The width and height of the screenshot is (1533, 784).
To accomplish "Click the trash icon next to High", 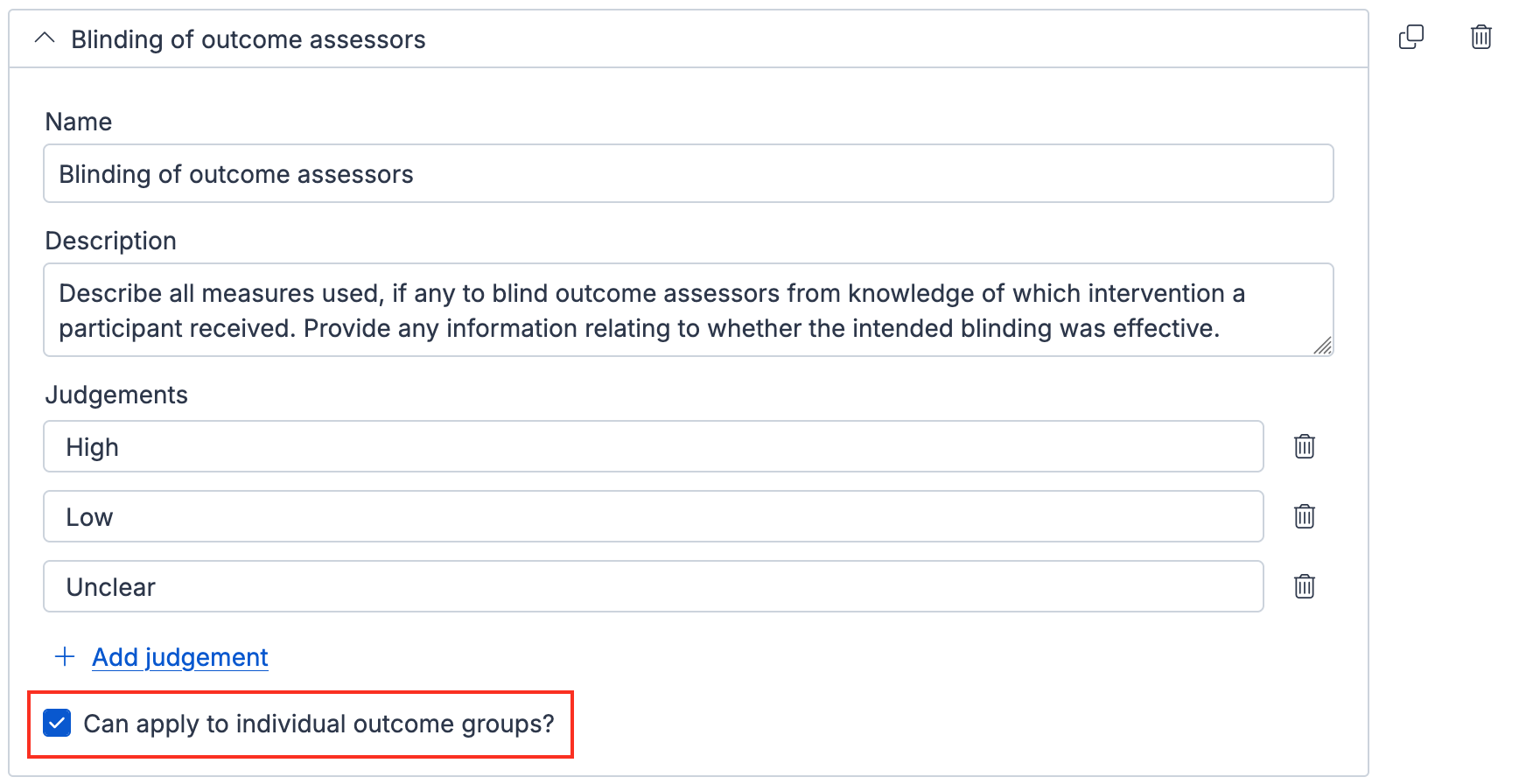I will tap(1305, 446).
